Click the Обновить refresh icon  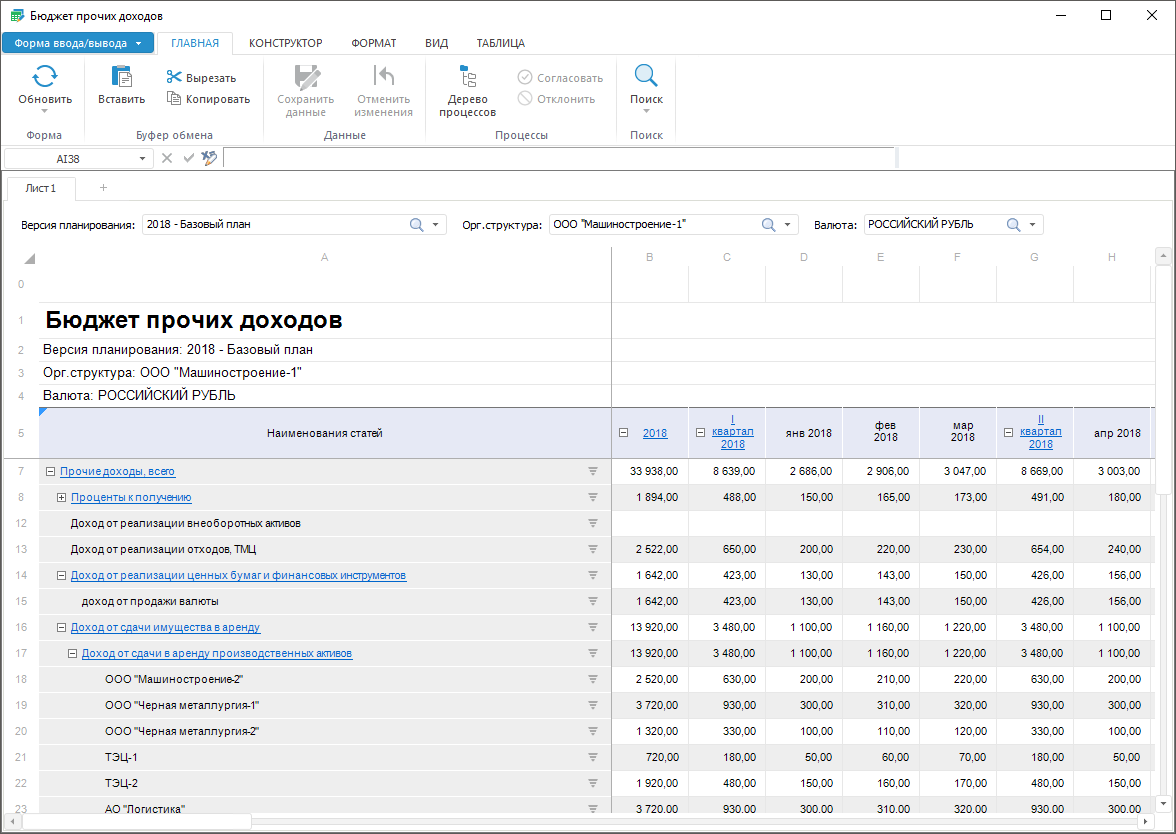(45, 77)
